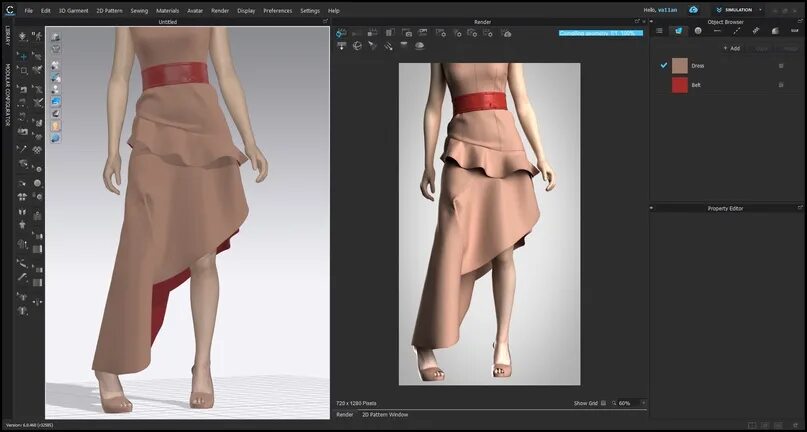The height and width of the screenshot is (432, 807).
Task: Open the Sewing menu
Action: point(138,10)
